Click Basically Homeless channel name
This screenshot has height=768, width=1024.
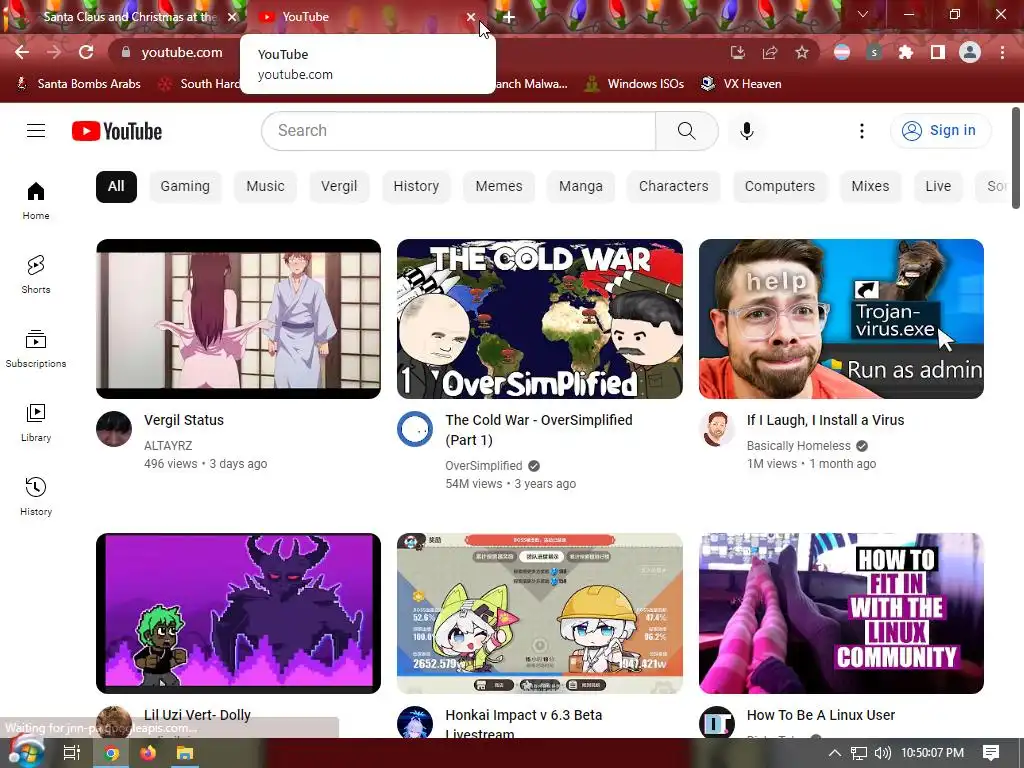pyautogui.click(x=799, y=446)
